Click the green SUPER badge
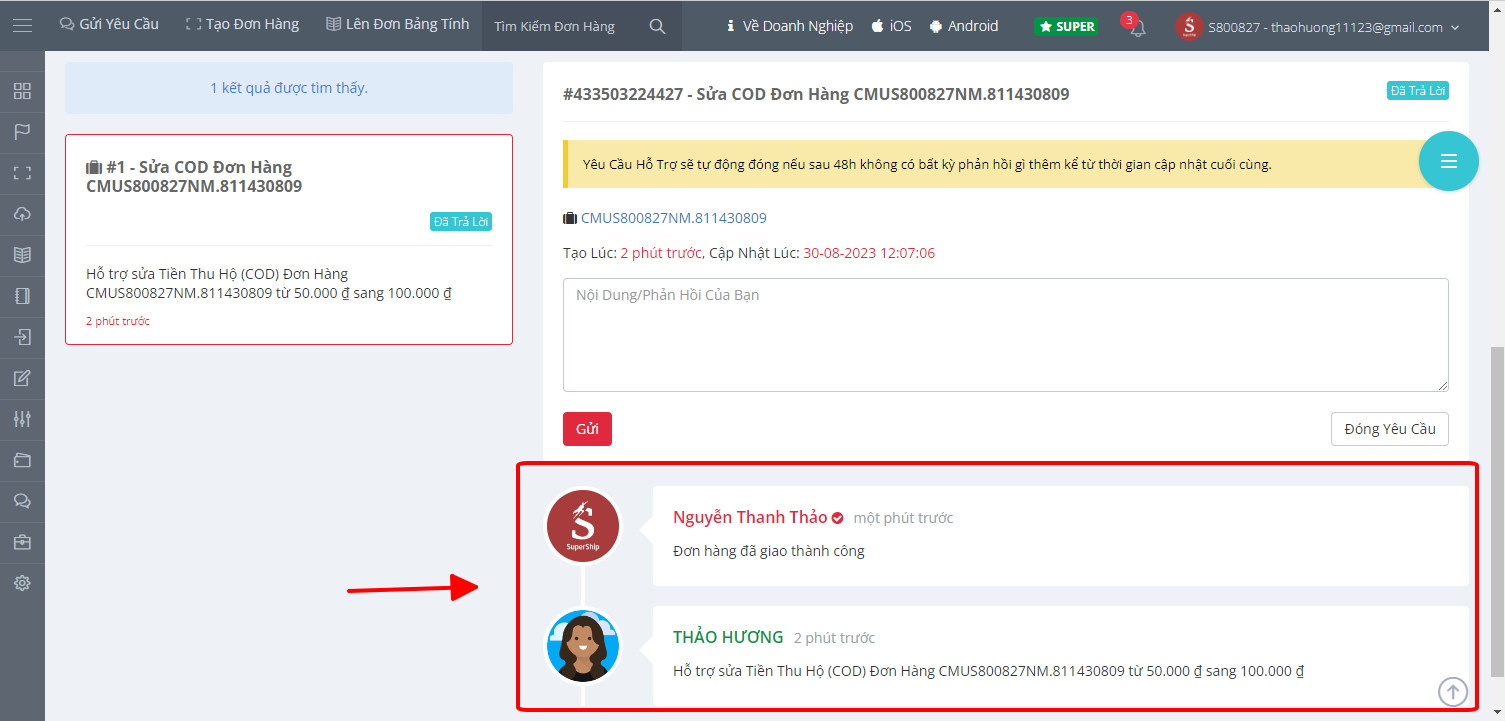Image resolution: width=1505 pixels, height=721 pixels. [x=1066, y=26]
